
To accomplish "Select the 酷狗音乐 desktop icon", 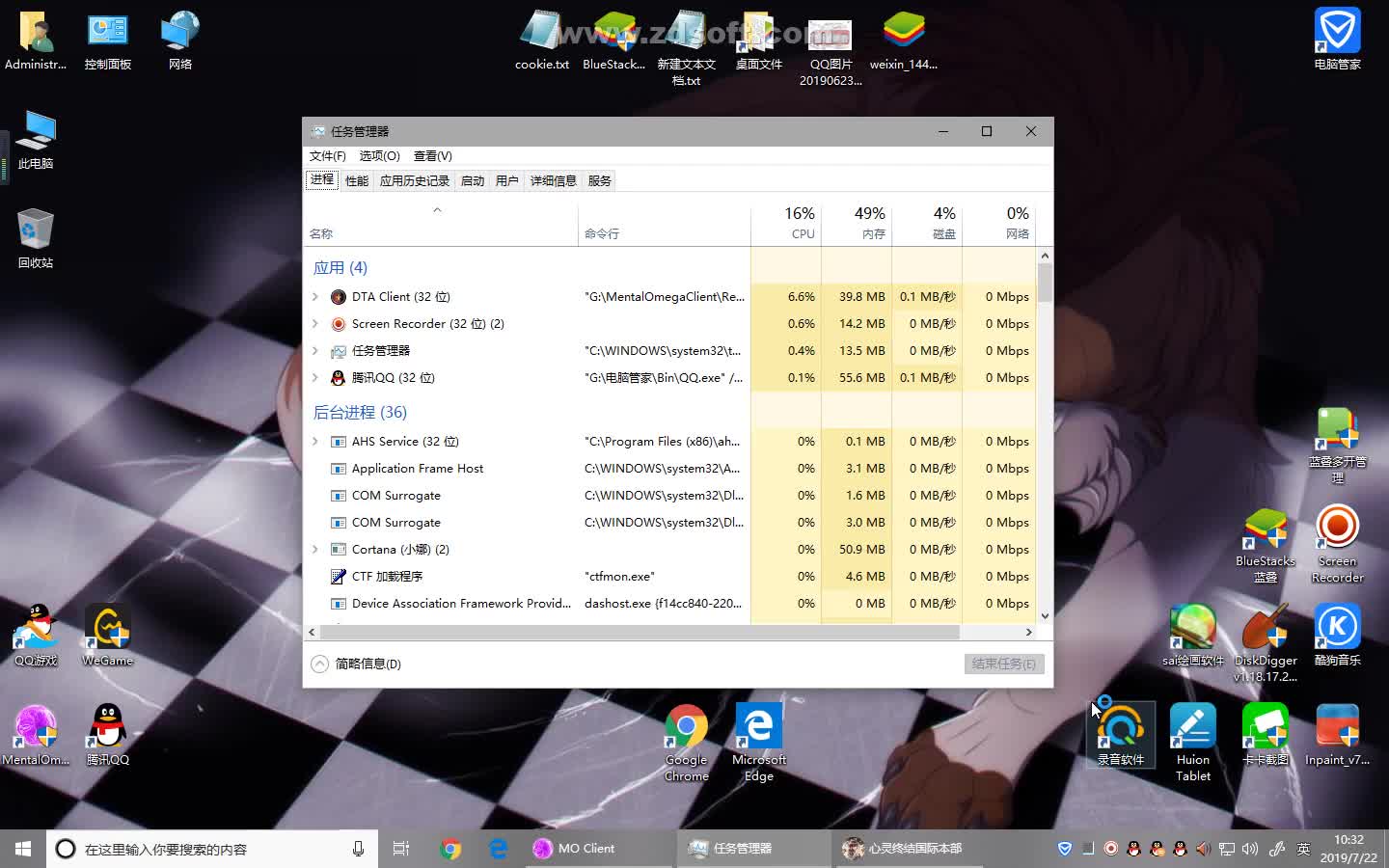I will point(1337,636).
